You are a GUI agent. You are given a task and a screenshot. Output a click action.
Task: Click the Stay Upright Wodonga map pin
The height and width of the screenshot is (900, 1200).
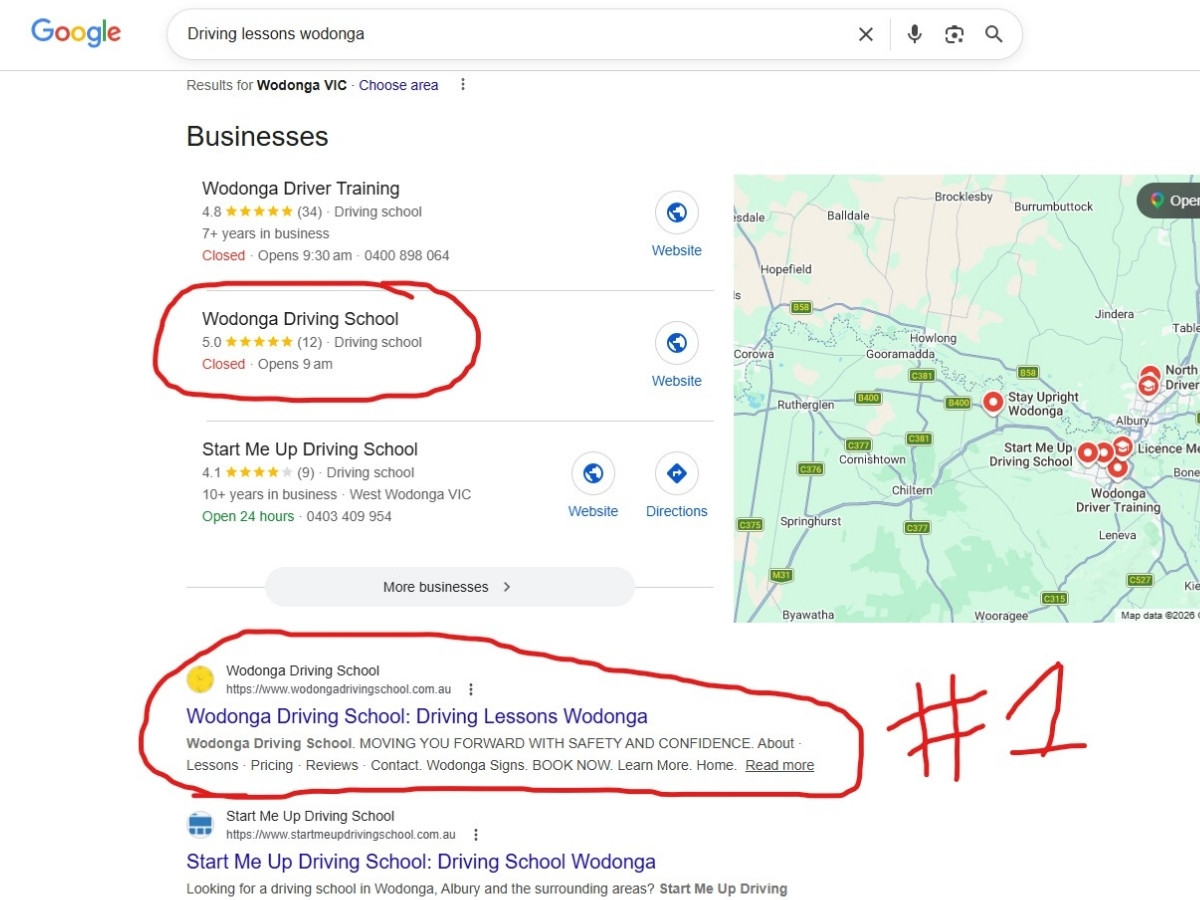click(x=993, y=402)
